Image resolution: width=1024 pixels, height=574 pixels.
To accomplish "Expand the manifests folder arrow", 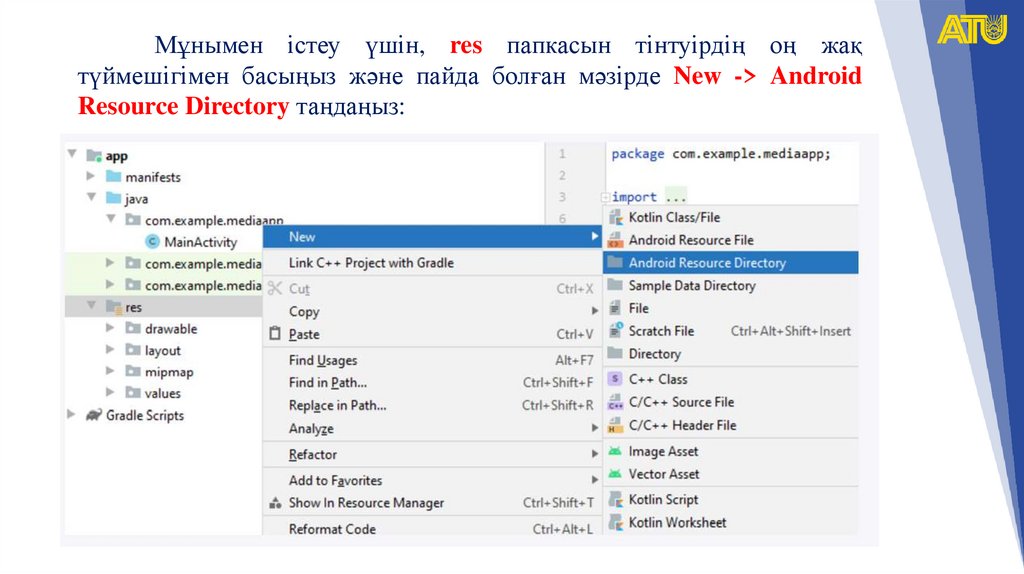I will (91, 177).
